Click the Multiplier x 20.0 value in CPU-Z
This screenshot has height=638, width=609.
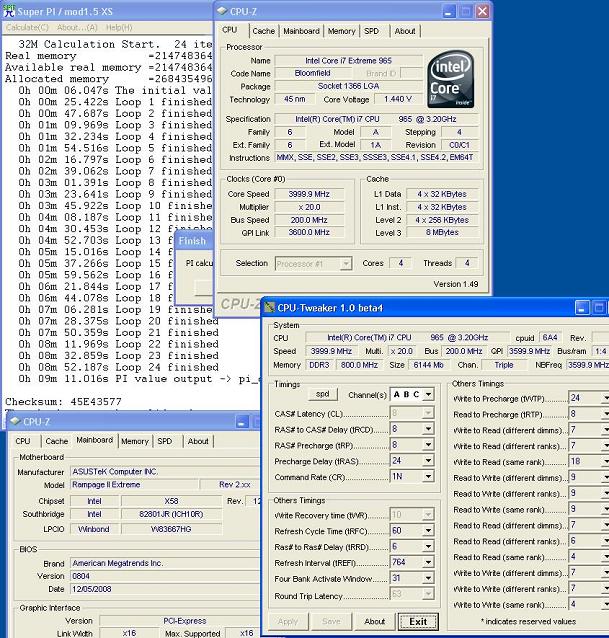coord(309,207)
